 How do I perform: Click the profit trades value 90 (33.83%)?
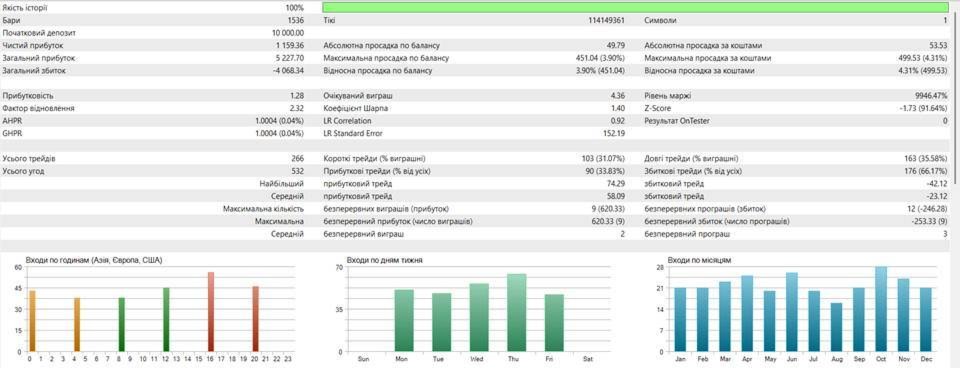[x=605, y=171]
